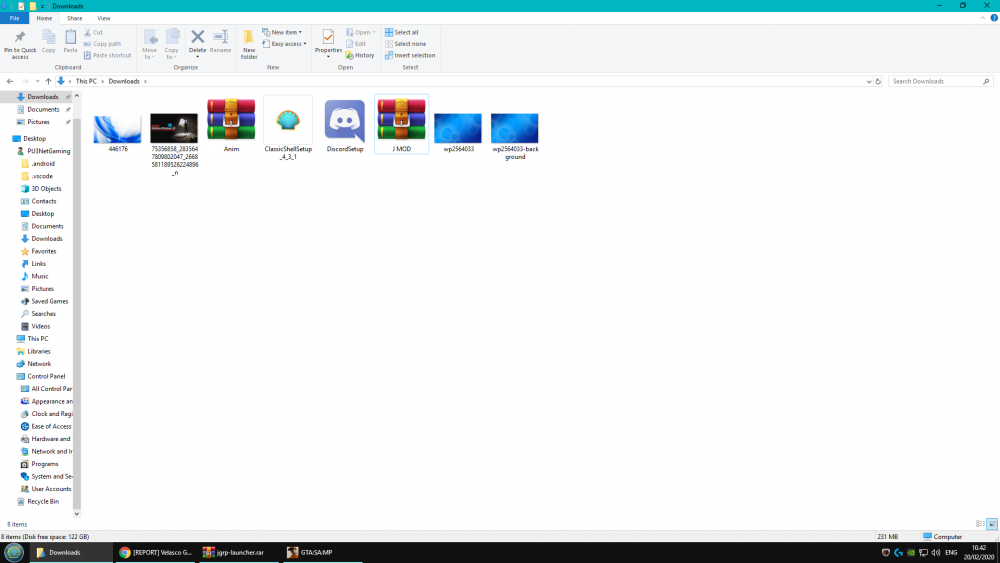1000x563 pixels.
Task: Open the Easy access dropdown
Action: [x=284, y=44]
